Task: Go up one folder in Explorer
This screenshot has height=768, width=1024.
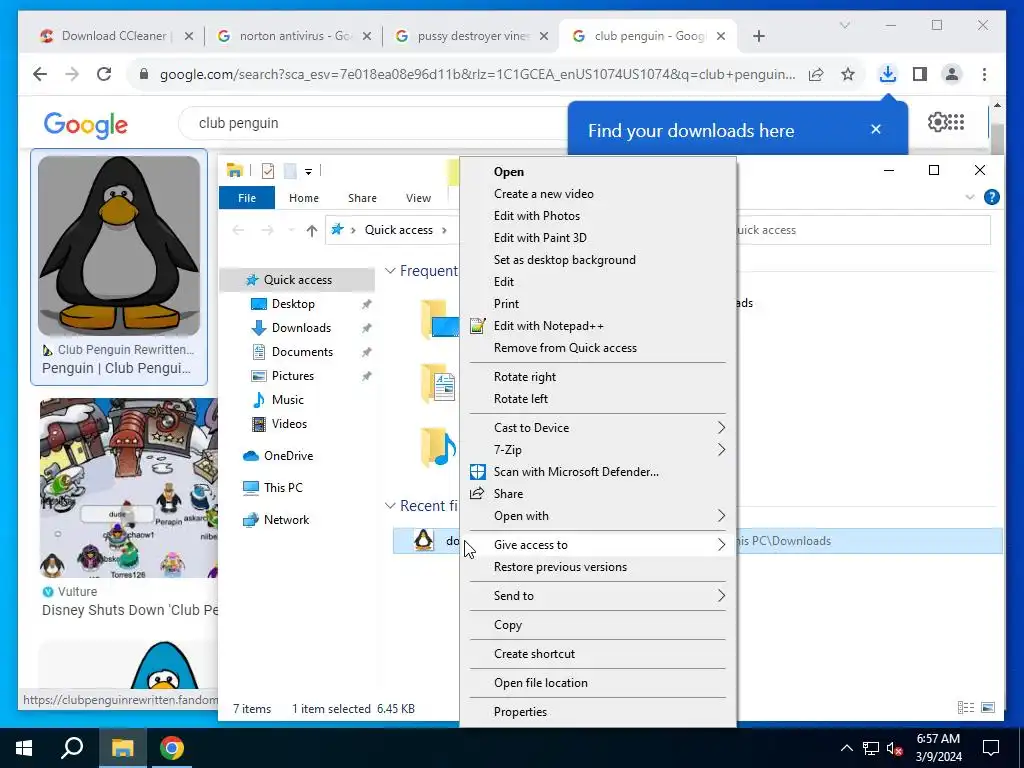Action: [x=312, y=230]
